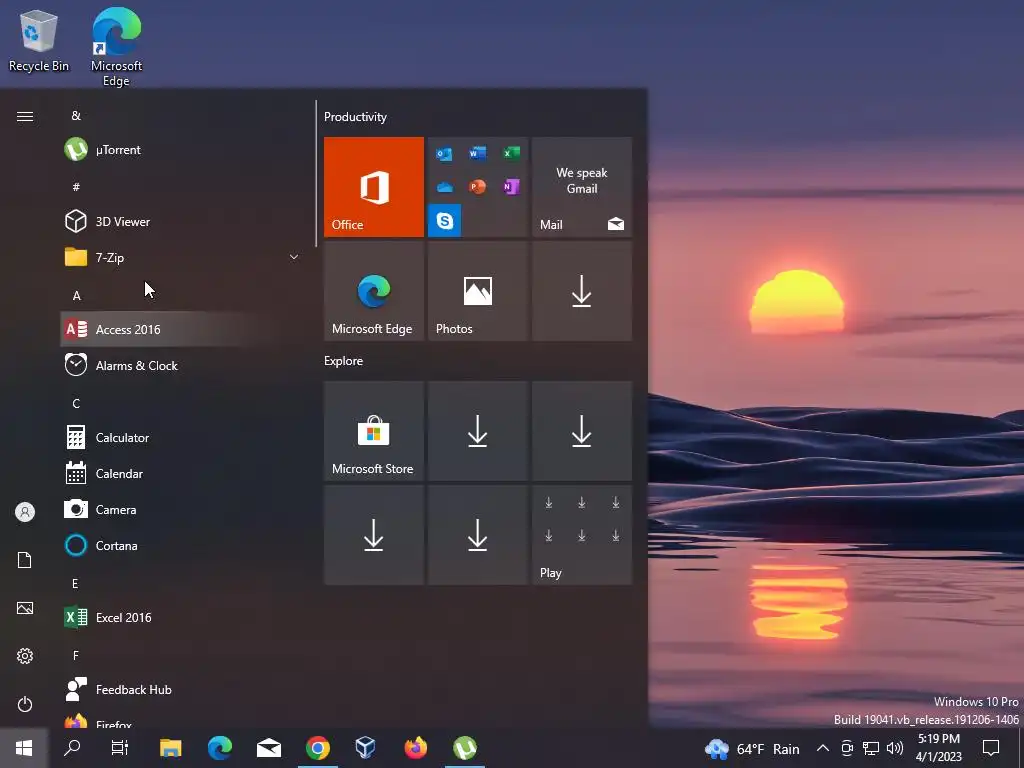
Task: Click the 'F' letter group header
Action: (x=76, y=655)
